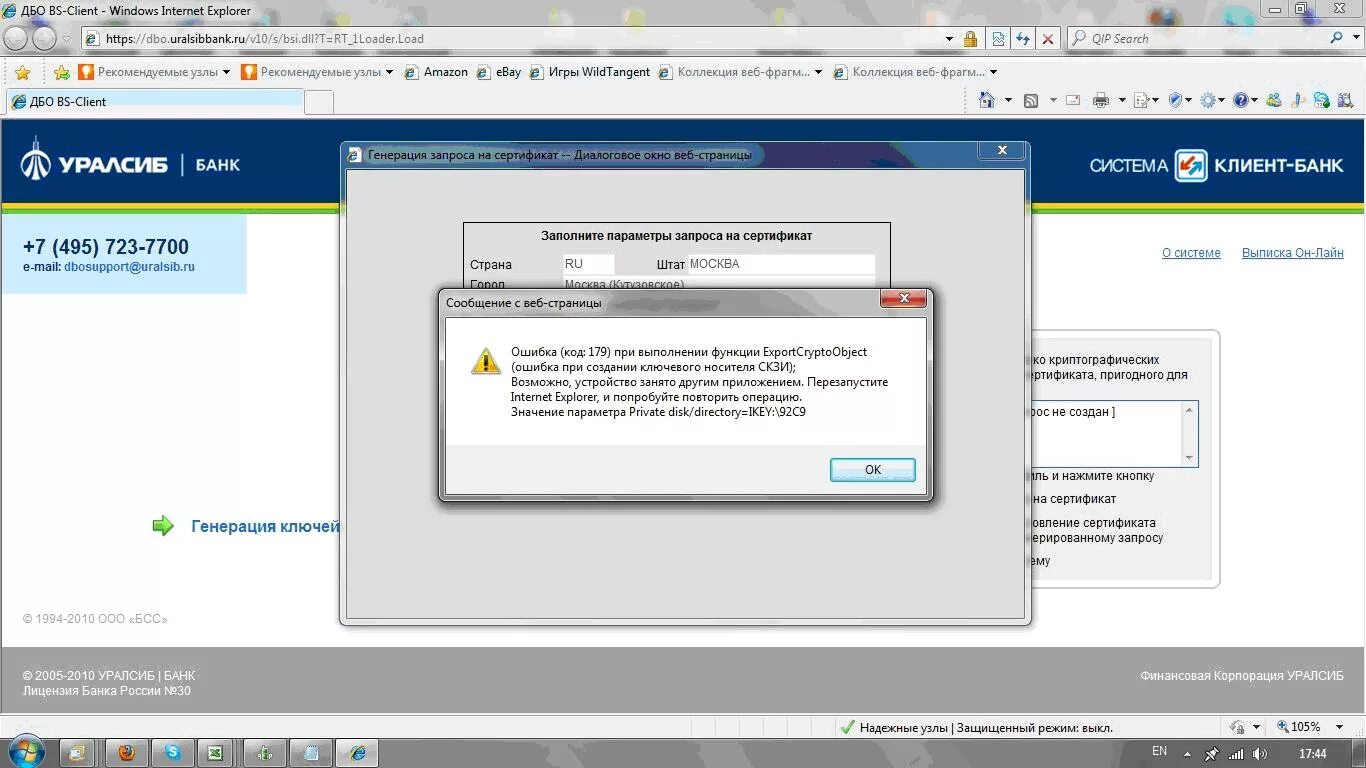Select the ДБО BS-Client browser tab

click(155, 101)
